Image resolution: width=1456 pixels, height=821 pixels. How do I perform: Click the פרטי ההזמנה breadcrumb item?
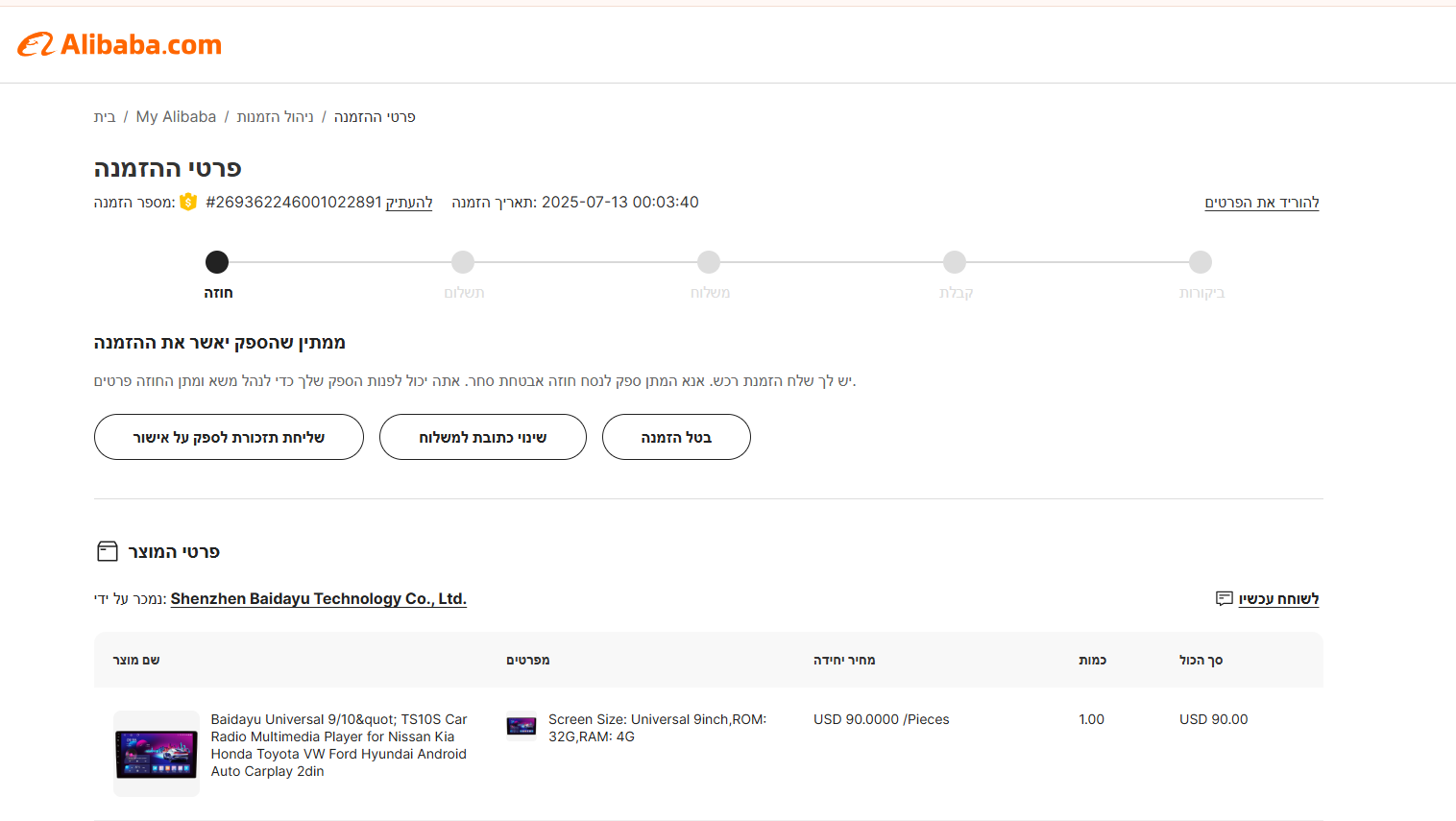coord(375,117)
